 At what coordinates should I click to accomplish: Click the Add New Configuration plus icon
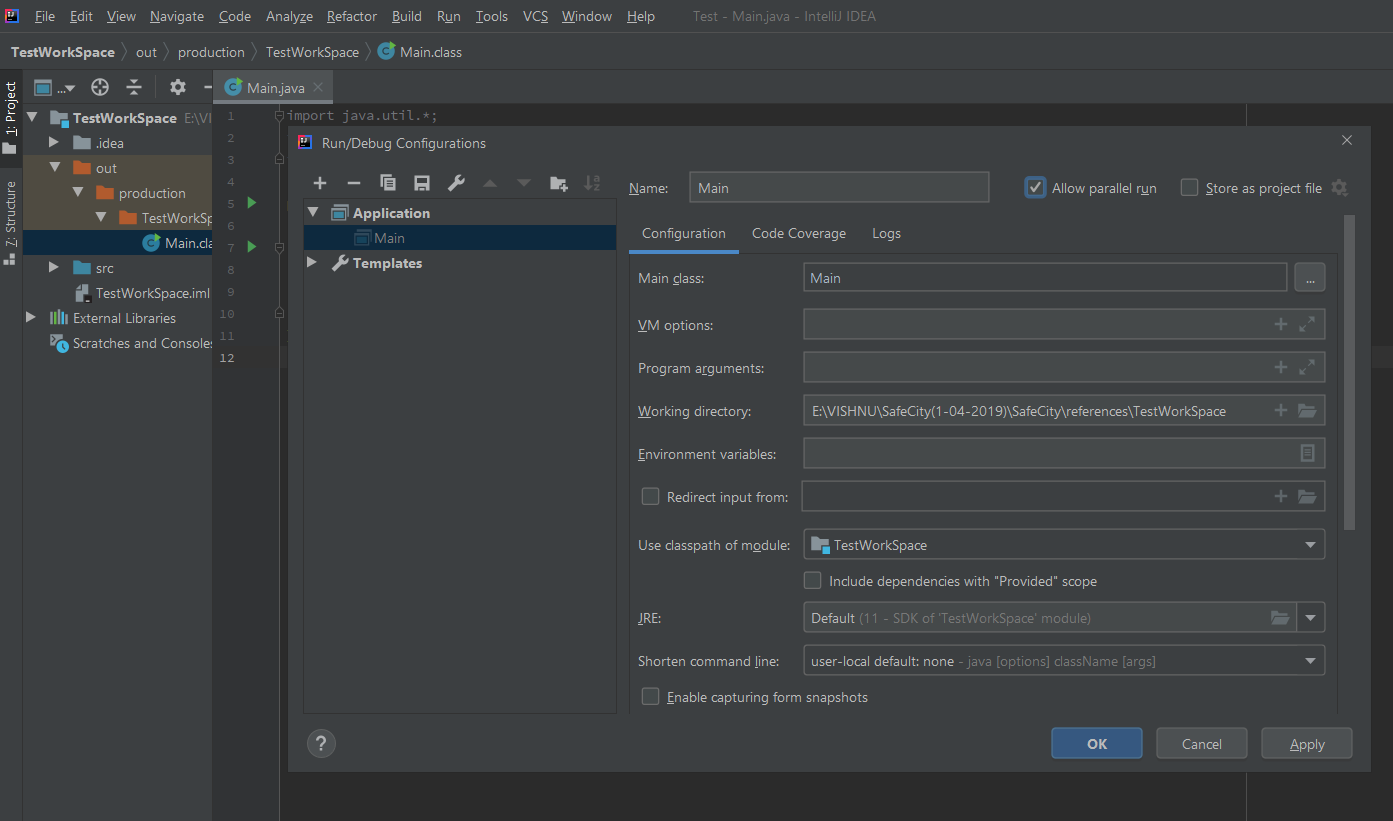(320, 183)
